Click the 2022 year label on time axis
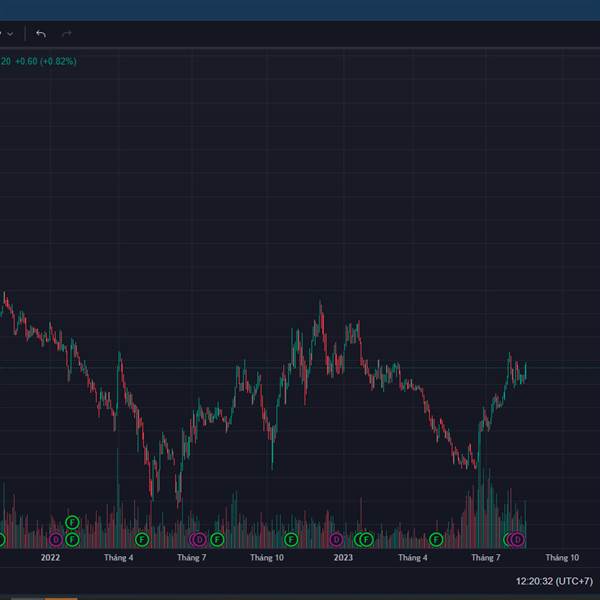The width and height of the screenshot is (600, 600). (x=50, y=558)
